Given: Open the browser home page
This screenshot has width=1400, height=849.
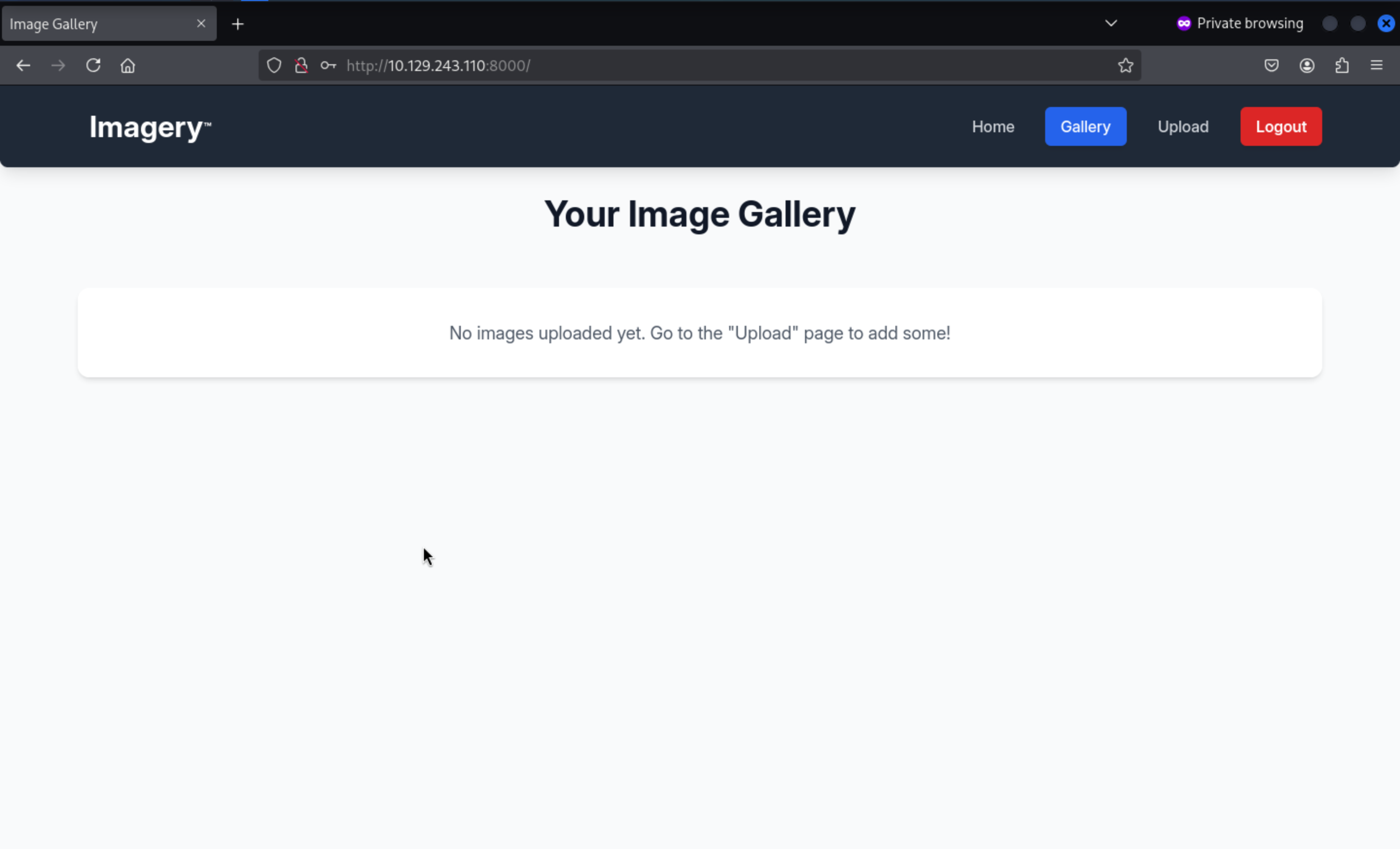Looking at the screenshot, I should (128, 65).
